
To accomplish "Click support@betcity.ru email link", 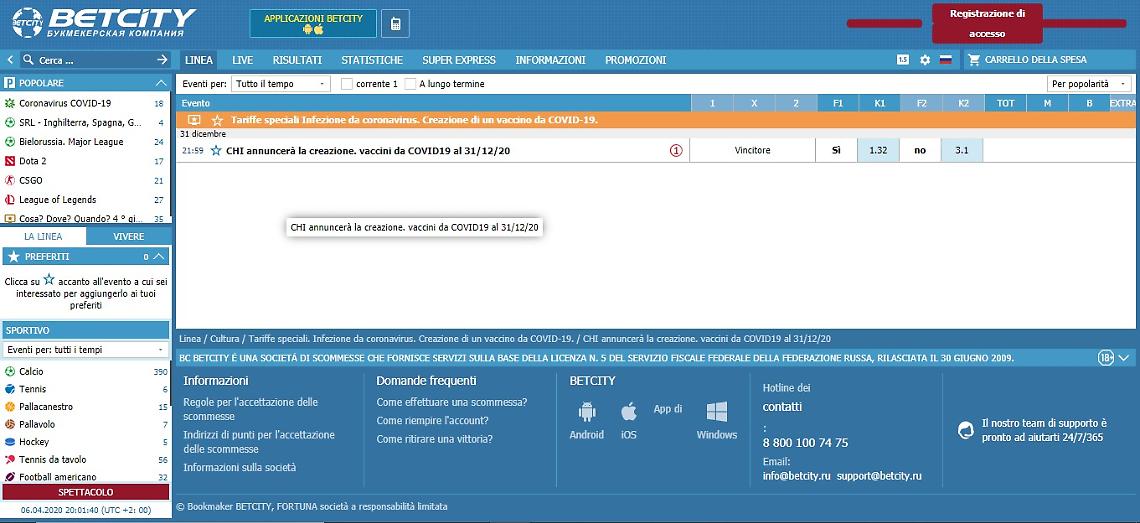I will [x=879, y=476].
